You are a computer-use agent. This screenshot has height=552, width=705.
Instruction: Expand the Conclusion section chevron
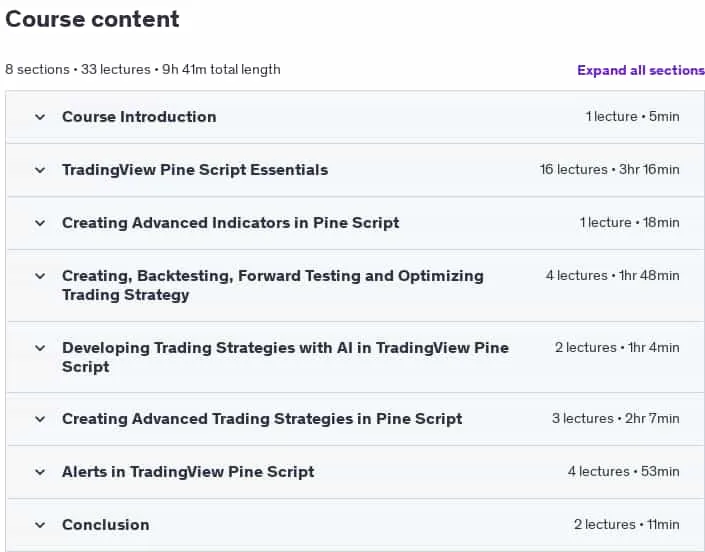click(40, 525)
